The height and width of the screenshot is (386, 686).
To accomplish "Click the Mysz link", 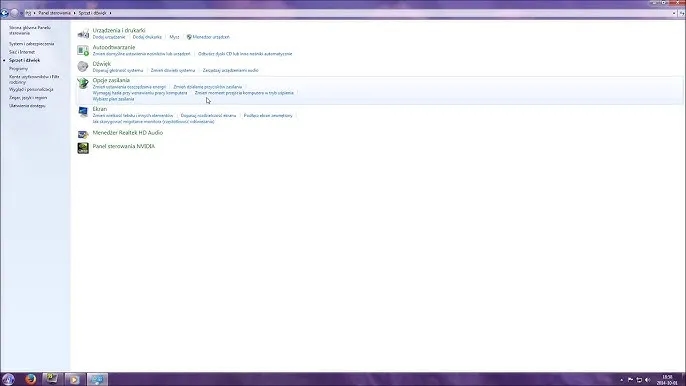I will tap(174, 37).
